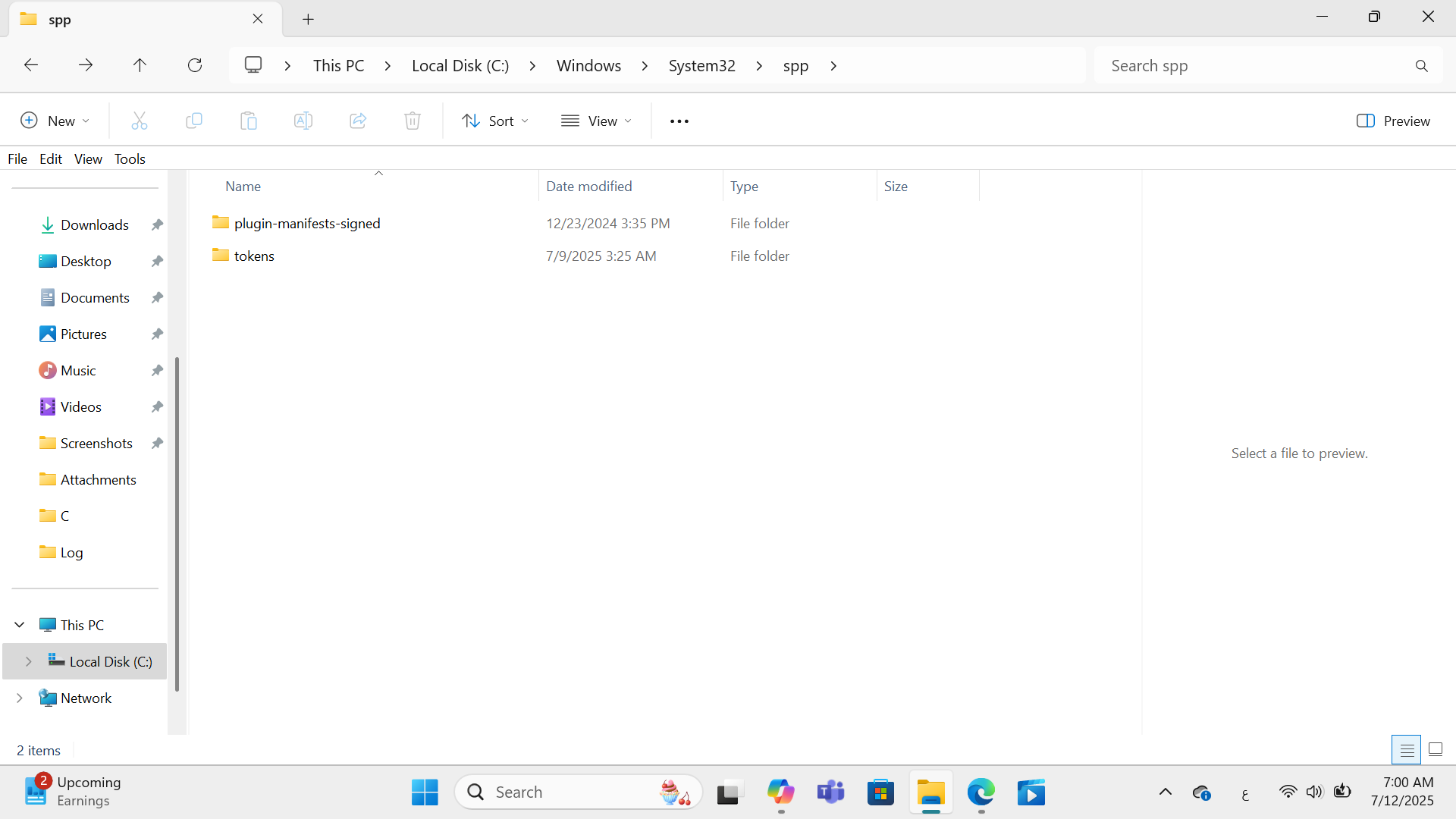
Task: Navigate to Windows in breadcrumb
Action: point(588,66)
